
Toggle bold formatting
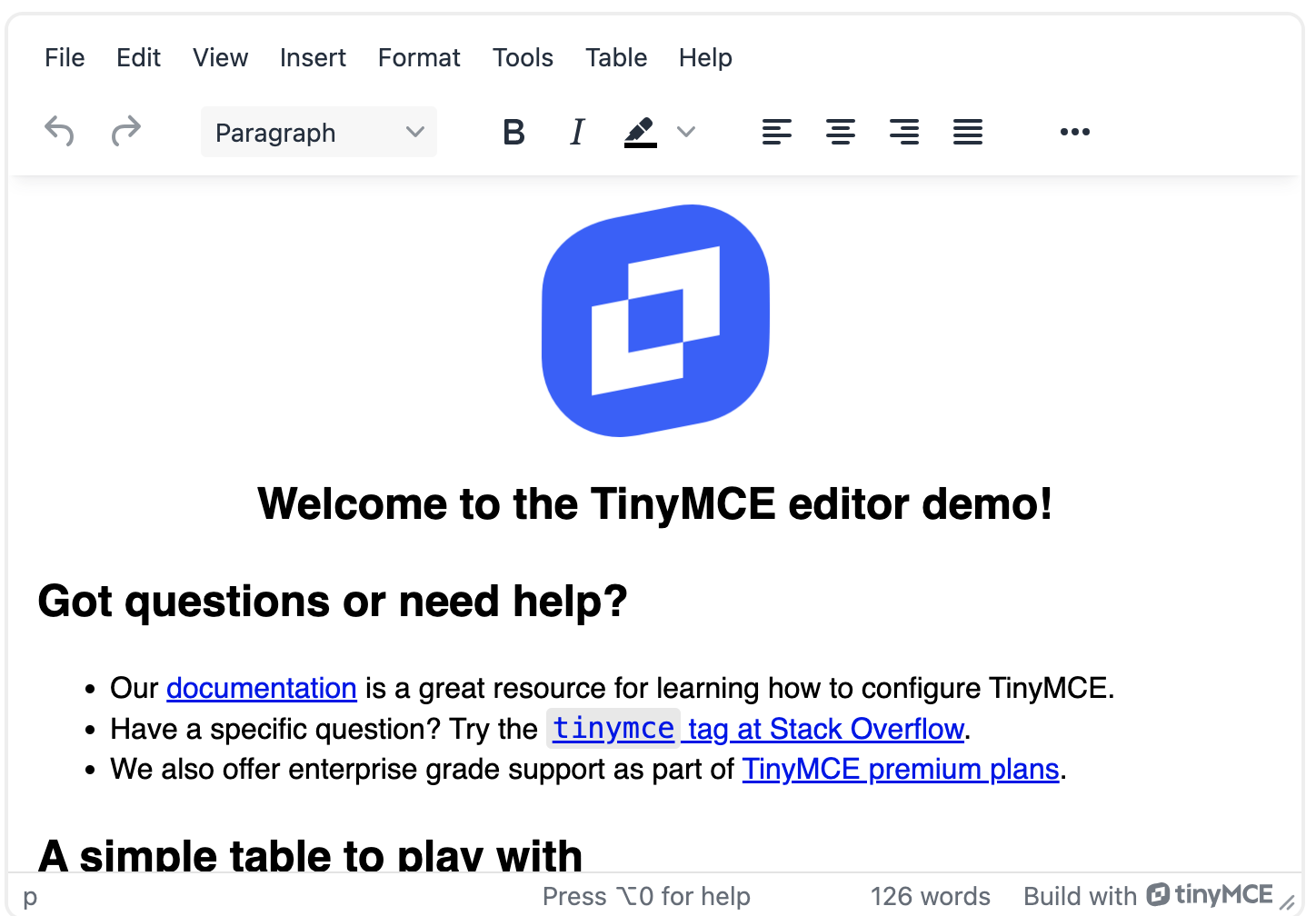pyautogui.click(x=513, y=132)
